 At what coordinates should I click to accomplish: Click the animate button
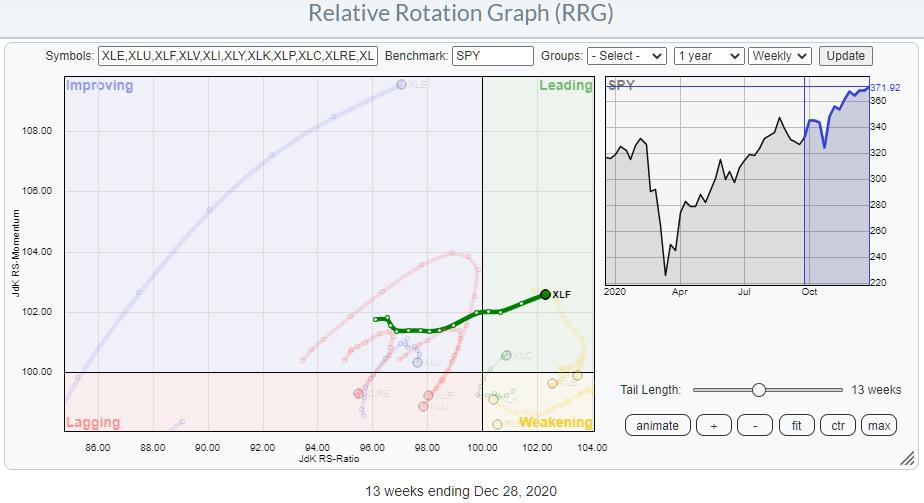click(657, 425)
